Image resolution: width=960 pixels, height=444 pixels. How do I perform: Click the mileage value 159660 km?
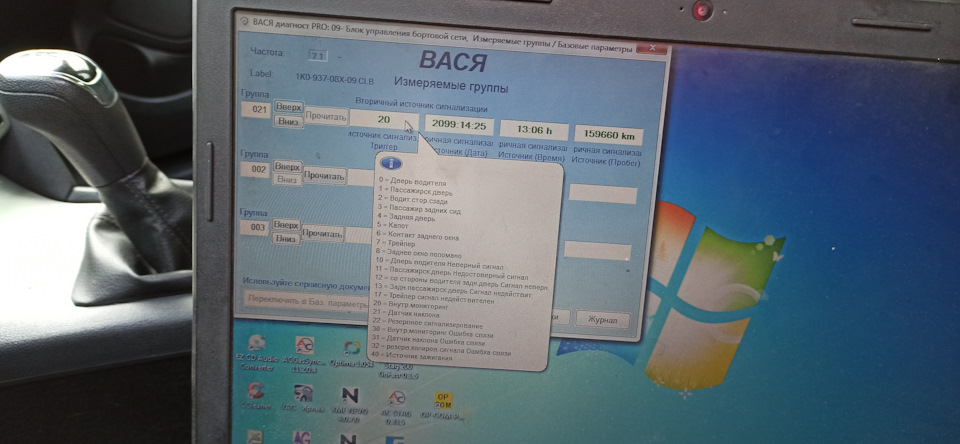pyautogui.click(x=609, y=134)
